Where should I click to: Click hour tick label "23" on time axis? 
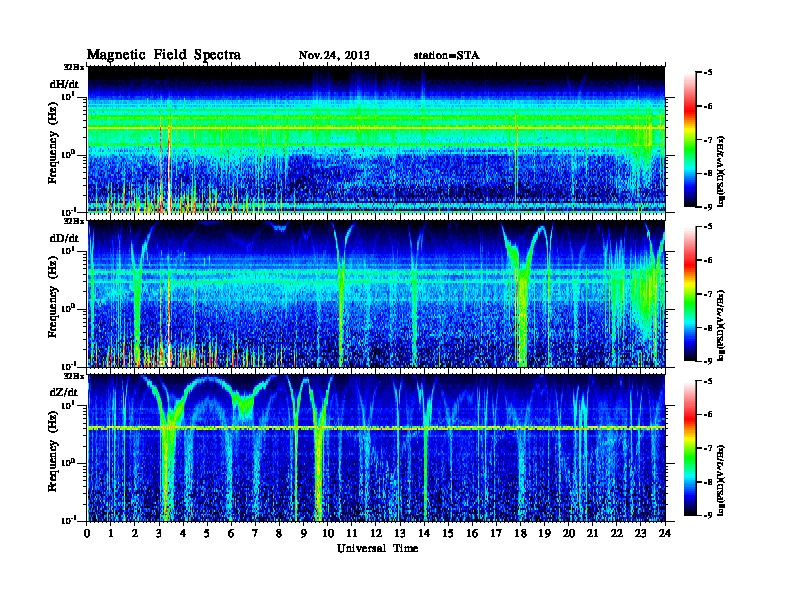641,533
